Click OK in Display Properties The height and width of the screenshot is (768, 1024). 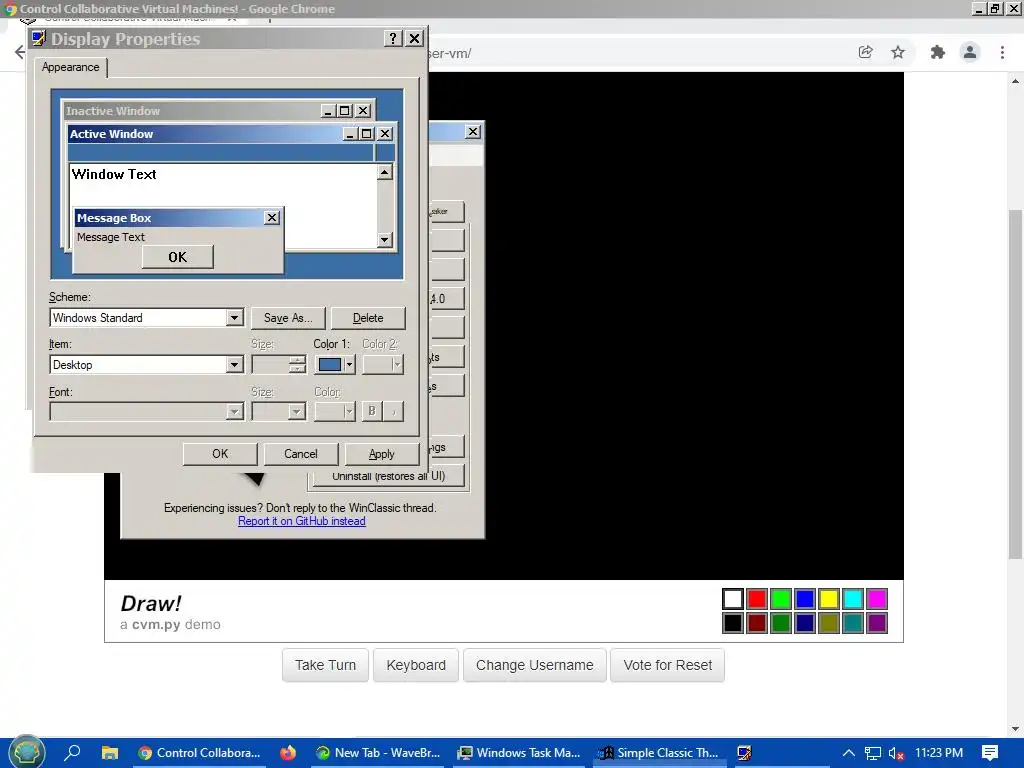coord(220,454)
